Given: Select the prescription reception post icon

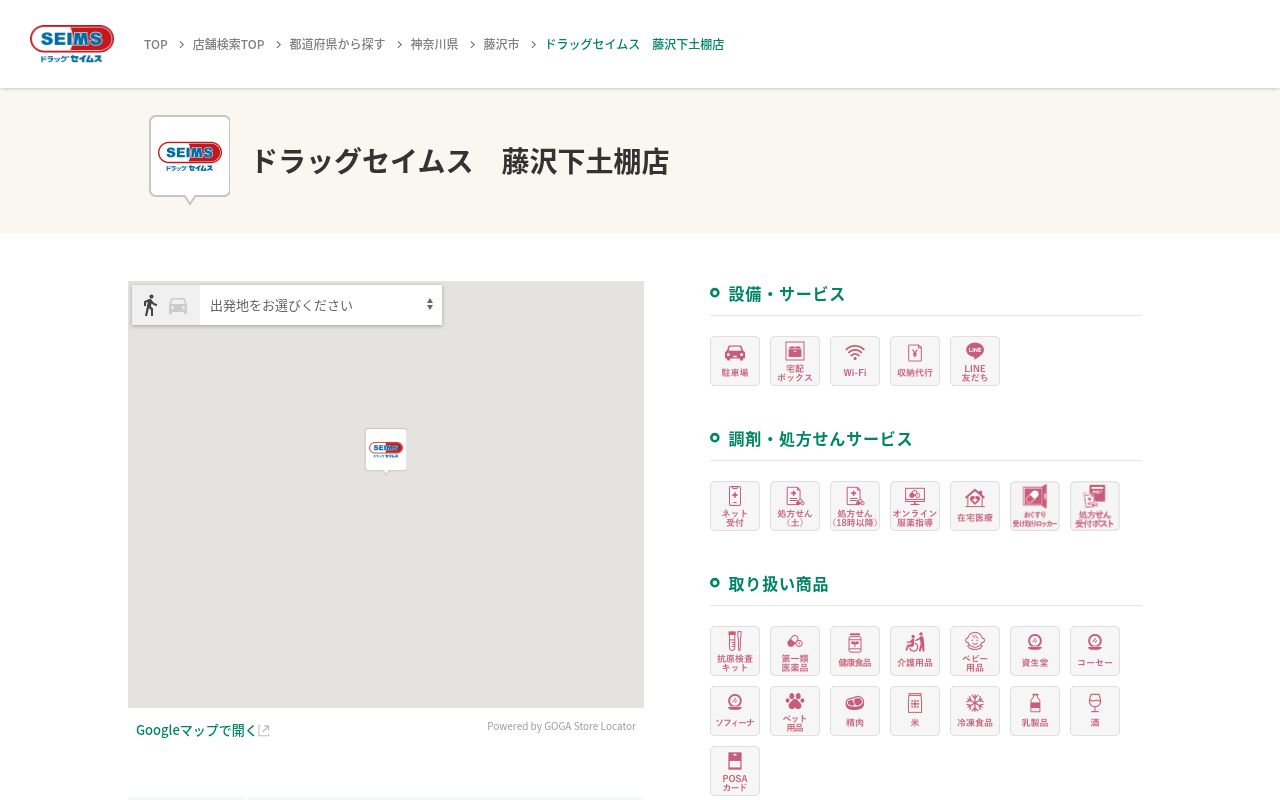Looking at the screenshot, I should (1095, 506).
